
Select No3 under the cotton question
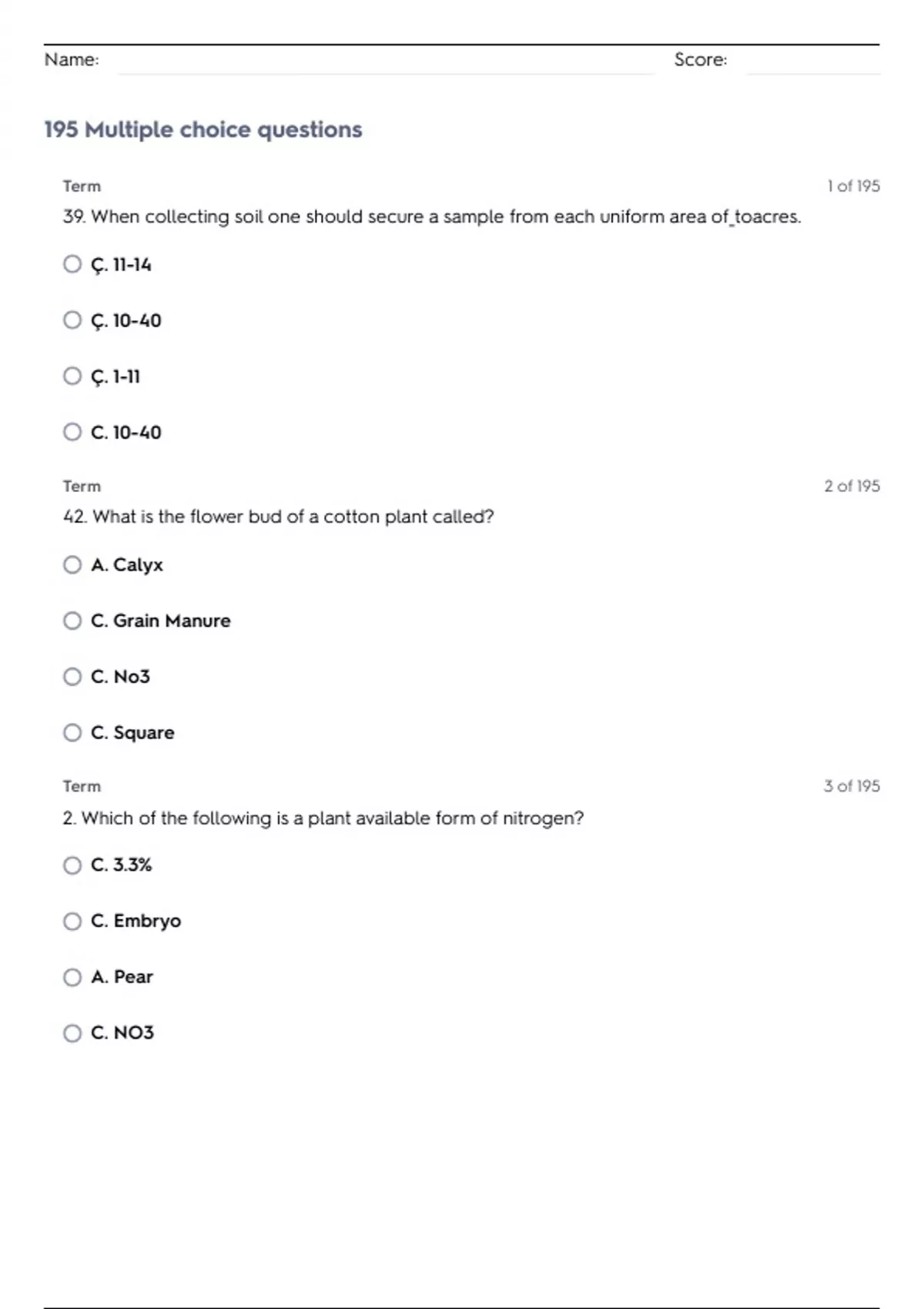[72, 677]
